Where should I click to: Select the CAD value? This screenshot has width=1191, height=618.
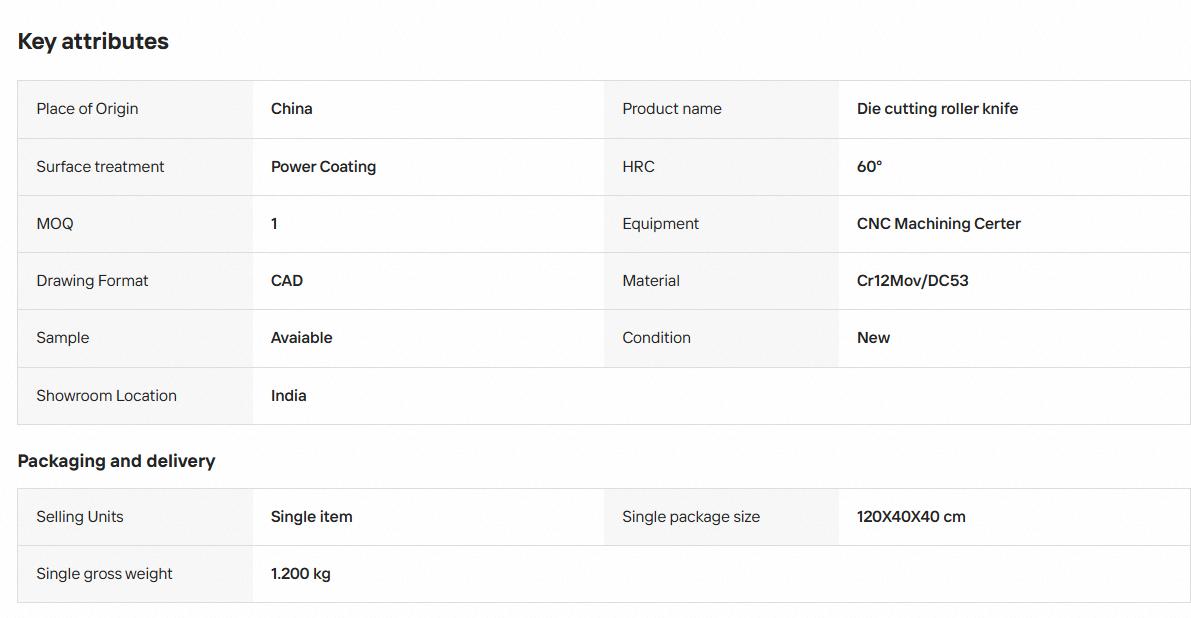tap(287, 281)
